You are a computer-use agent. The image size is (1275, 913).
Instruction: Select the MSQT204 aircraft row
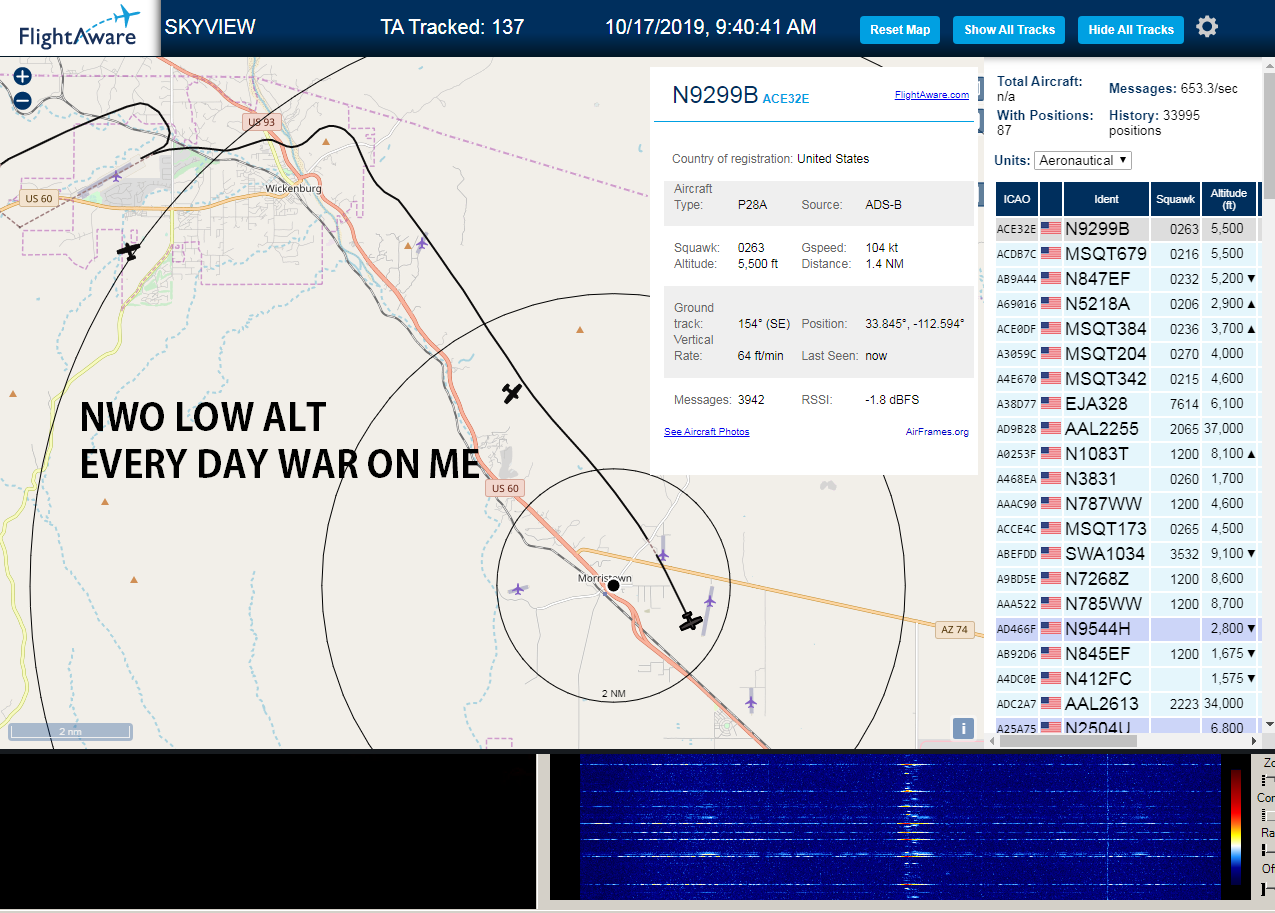pos(1127,353)
